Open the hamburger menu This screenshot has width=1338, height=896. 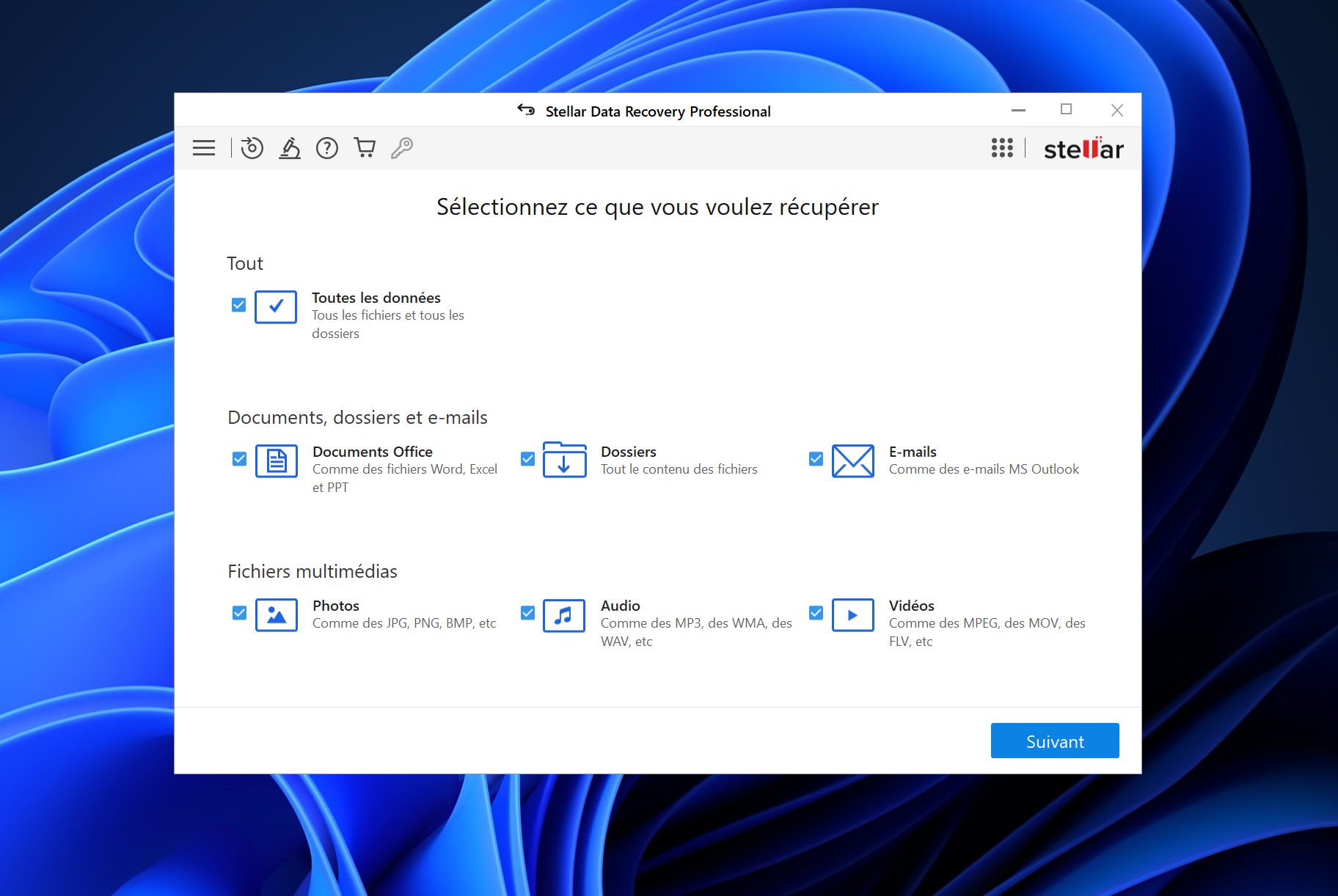(204, 148)
